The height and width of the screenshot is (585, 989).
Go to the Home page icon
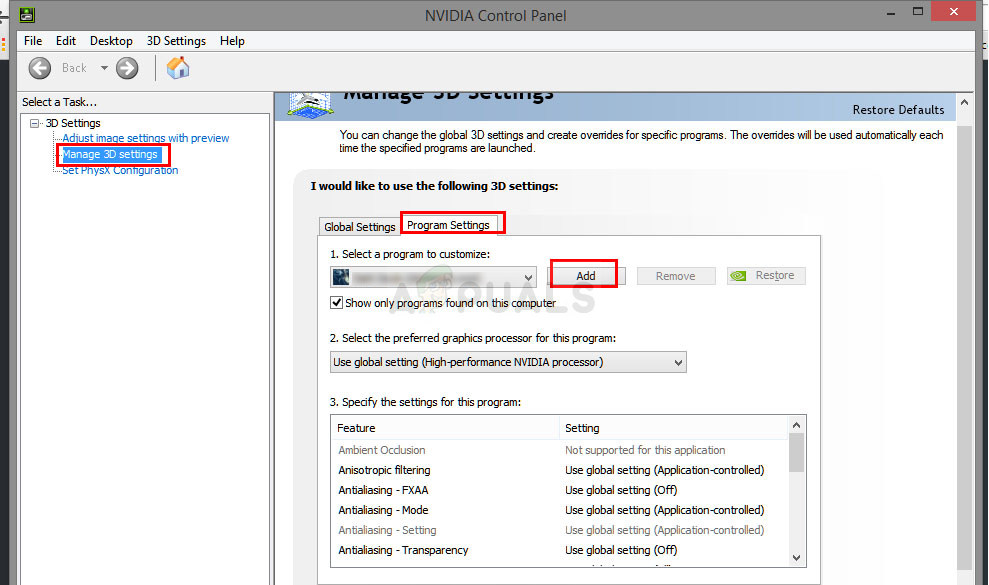tap(178, 68)
